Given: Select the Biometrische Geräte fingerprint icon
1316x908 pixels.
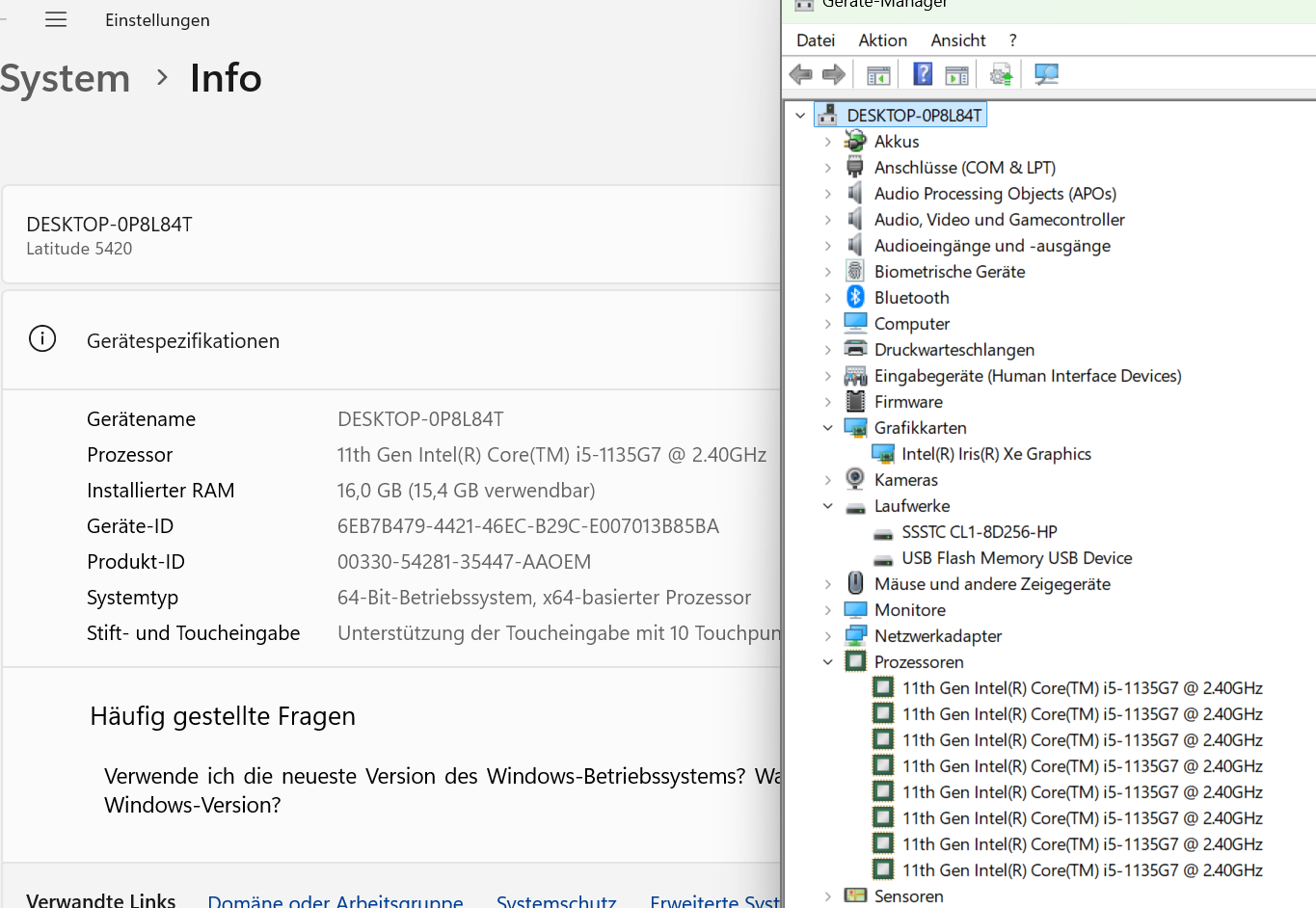Looking at the screenshot, I should point(855,271).
